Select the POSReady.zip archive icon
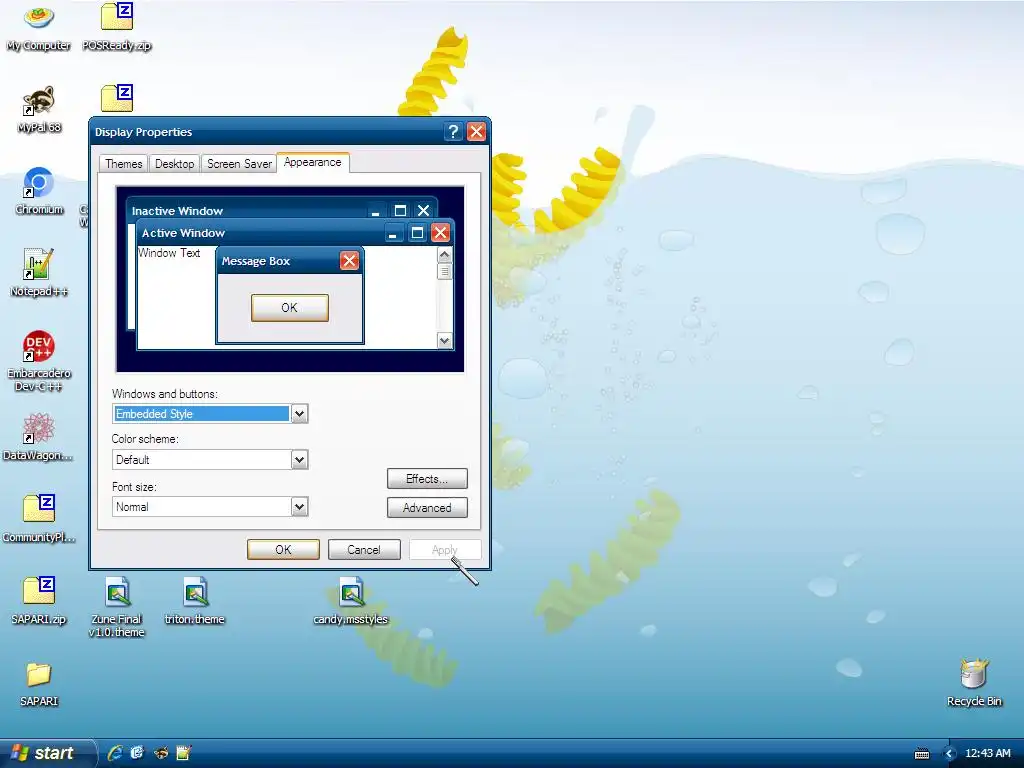Screen dimensions: 1024x768 [x=116, y=26]
